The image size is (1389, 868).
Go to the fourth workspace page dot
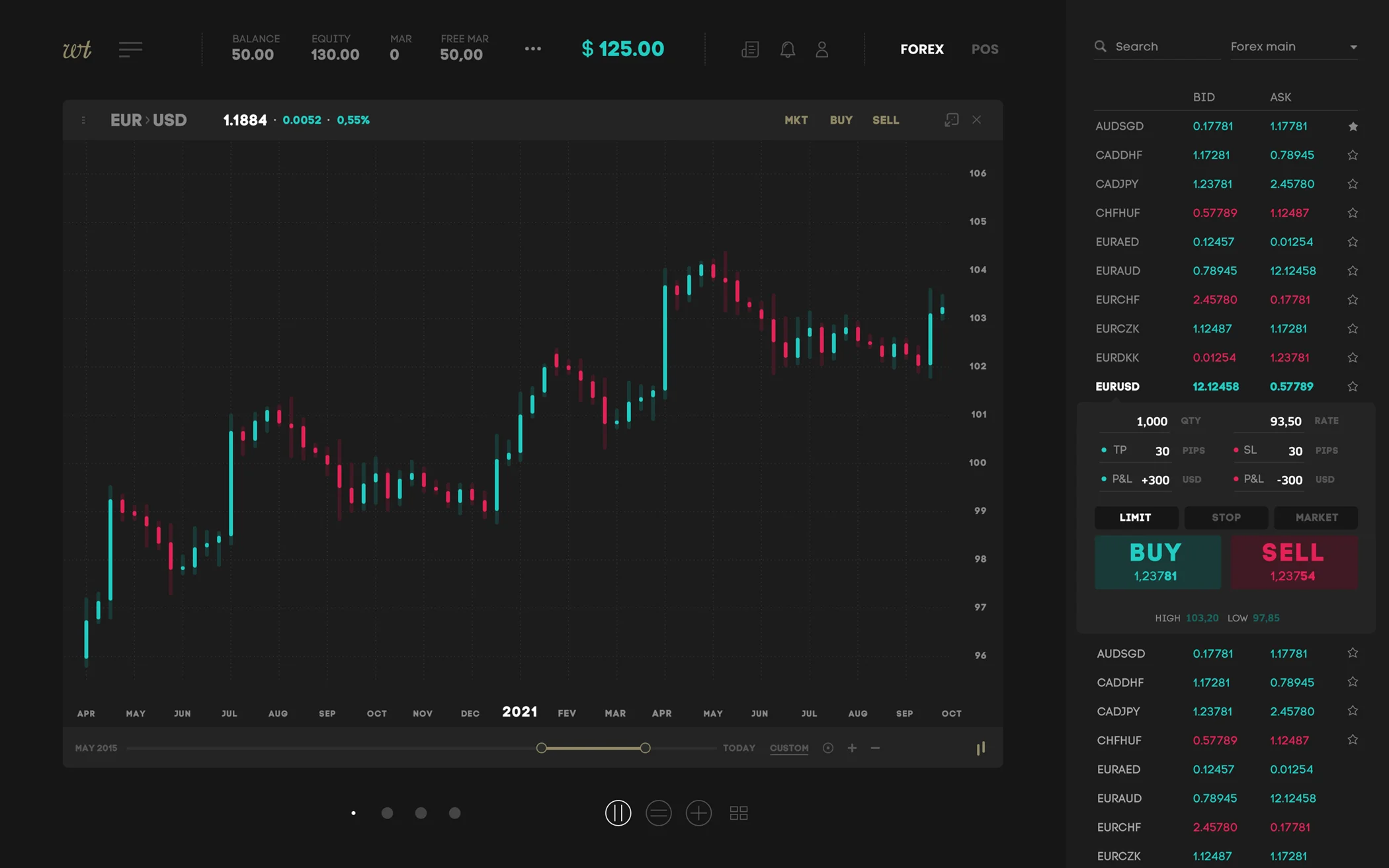(x=454, y=813)
